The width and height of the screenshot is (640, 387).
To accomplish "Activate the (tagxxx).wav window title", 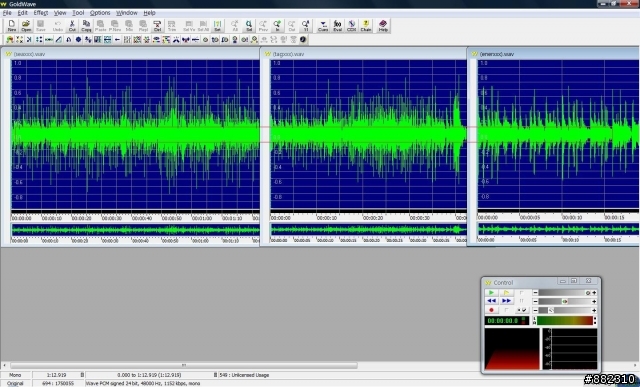I will [289, 54].
